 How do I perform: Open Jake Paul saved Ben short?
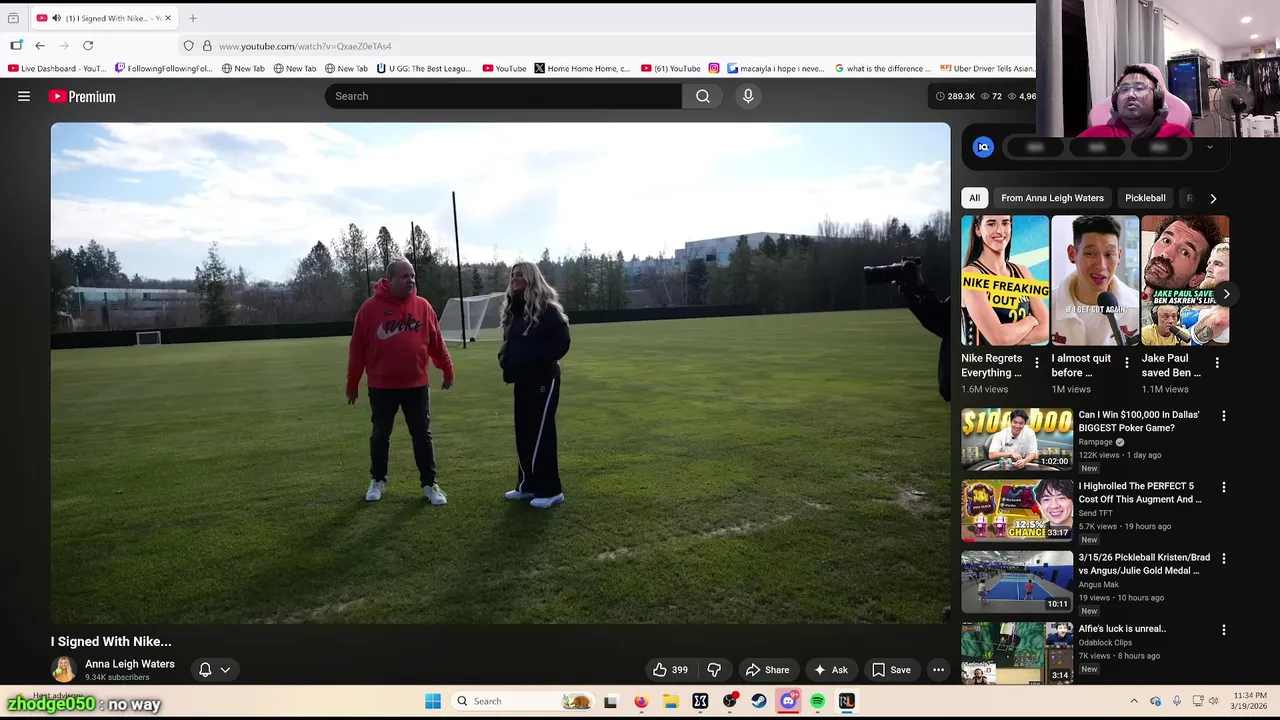pos(1185,280)
